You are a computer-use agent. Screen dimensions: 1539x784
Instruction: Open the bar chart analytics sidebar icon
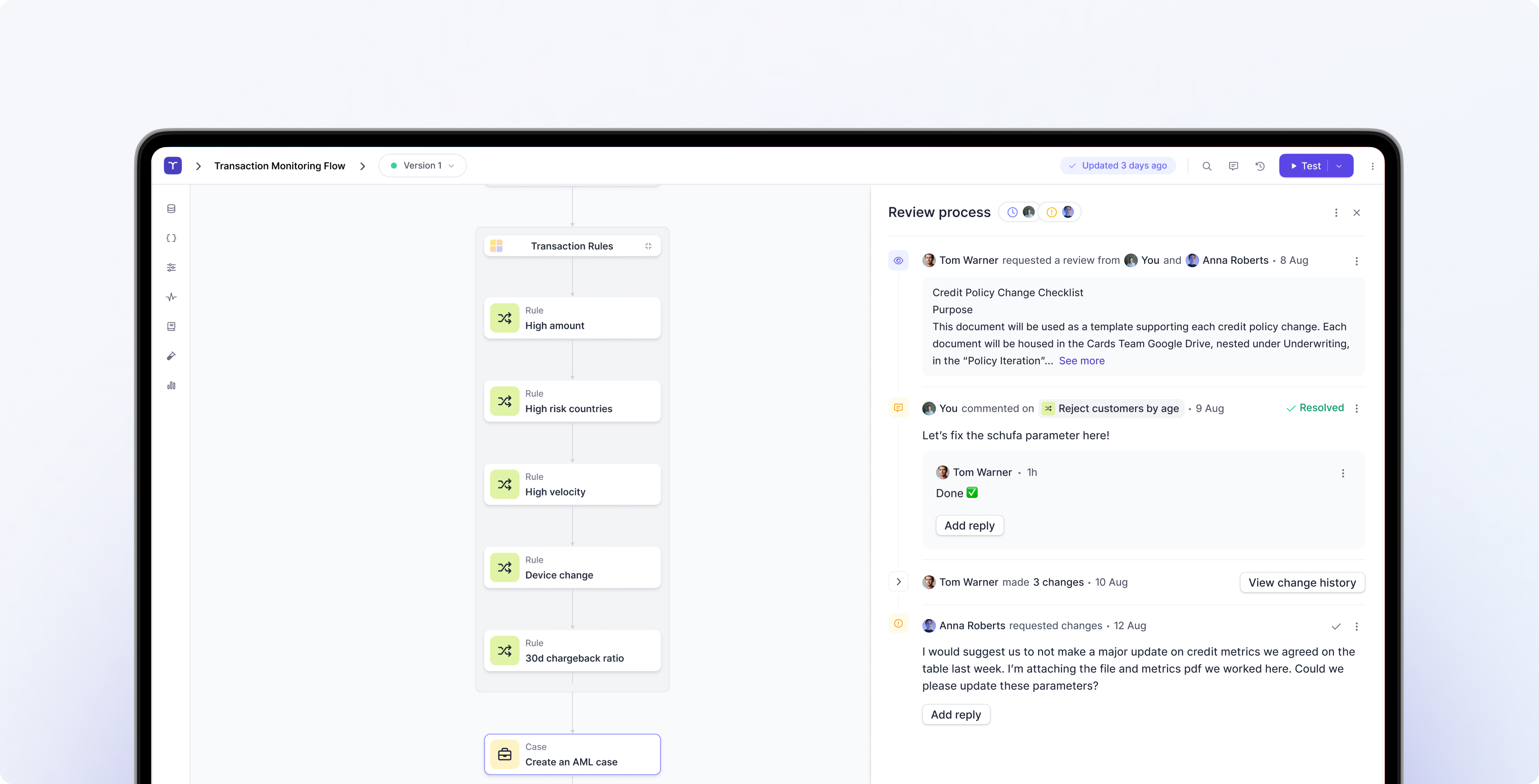point(171,385)
